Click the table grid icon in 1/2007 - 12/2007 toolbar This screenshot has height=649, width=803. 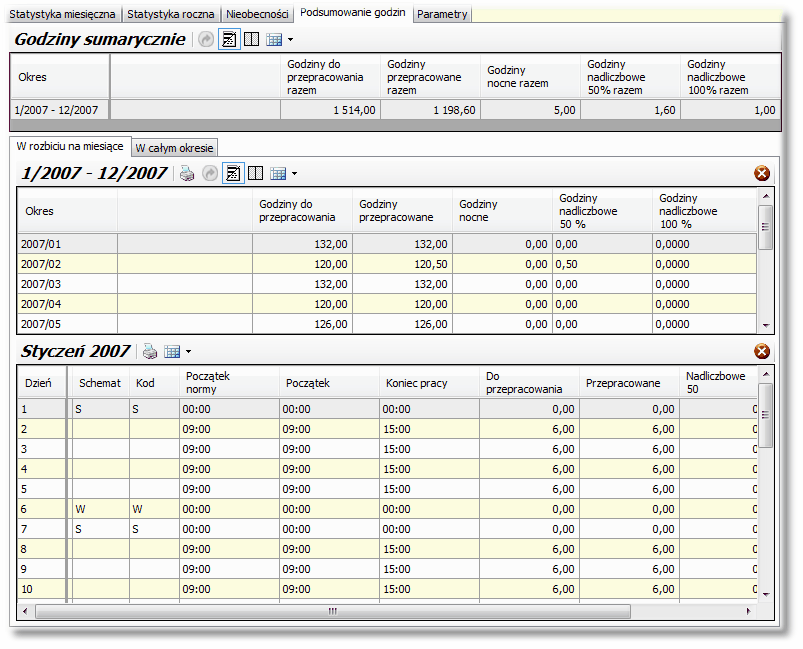(278, 174)
